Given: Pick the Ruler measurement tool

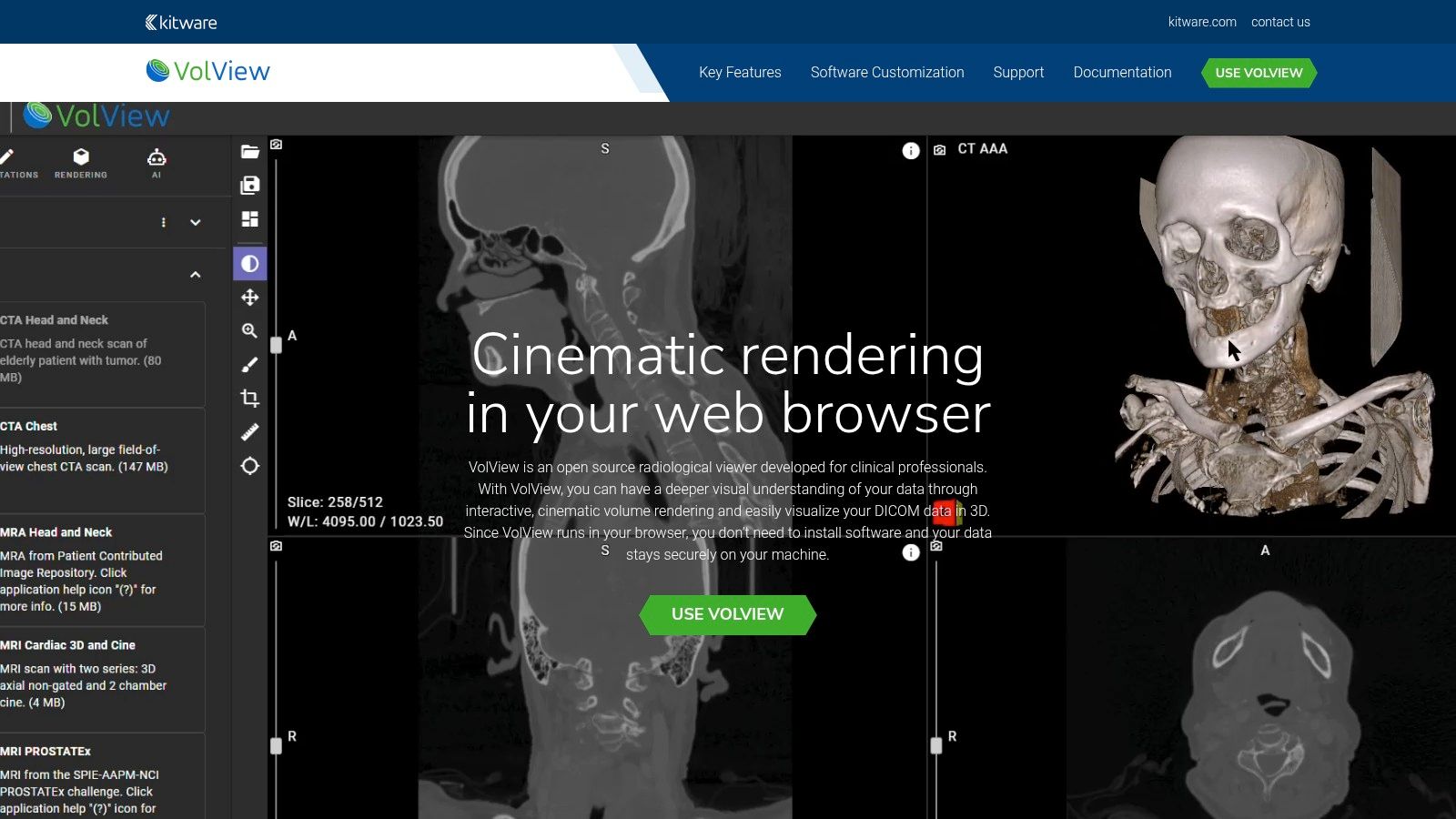Looking at the screenshot, I should coord(250,431).
